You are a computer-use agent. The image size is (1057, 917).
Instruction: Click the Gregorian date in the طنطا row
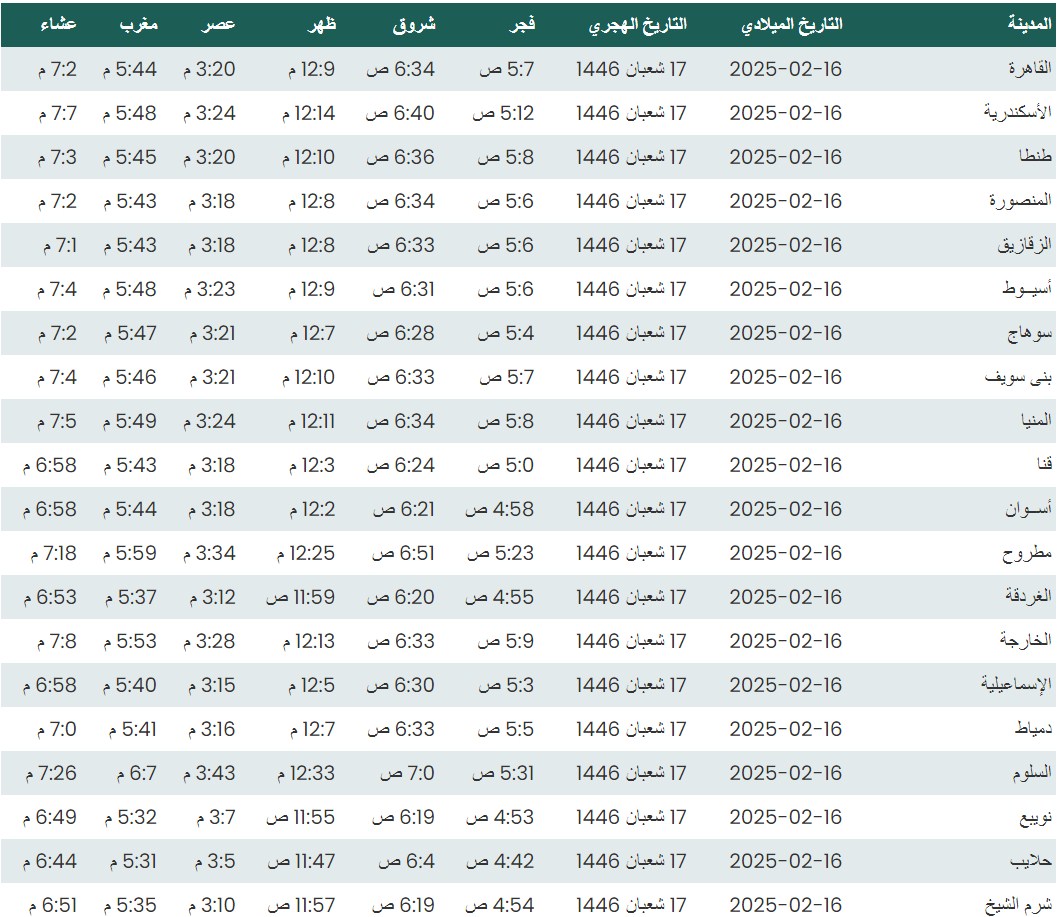coord(786,157)
